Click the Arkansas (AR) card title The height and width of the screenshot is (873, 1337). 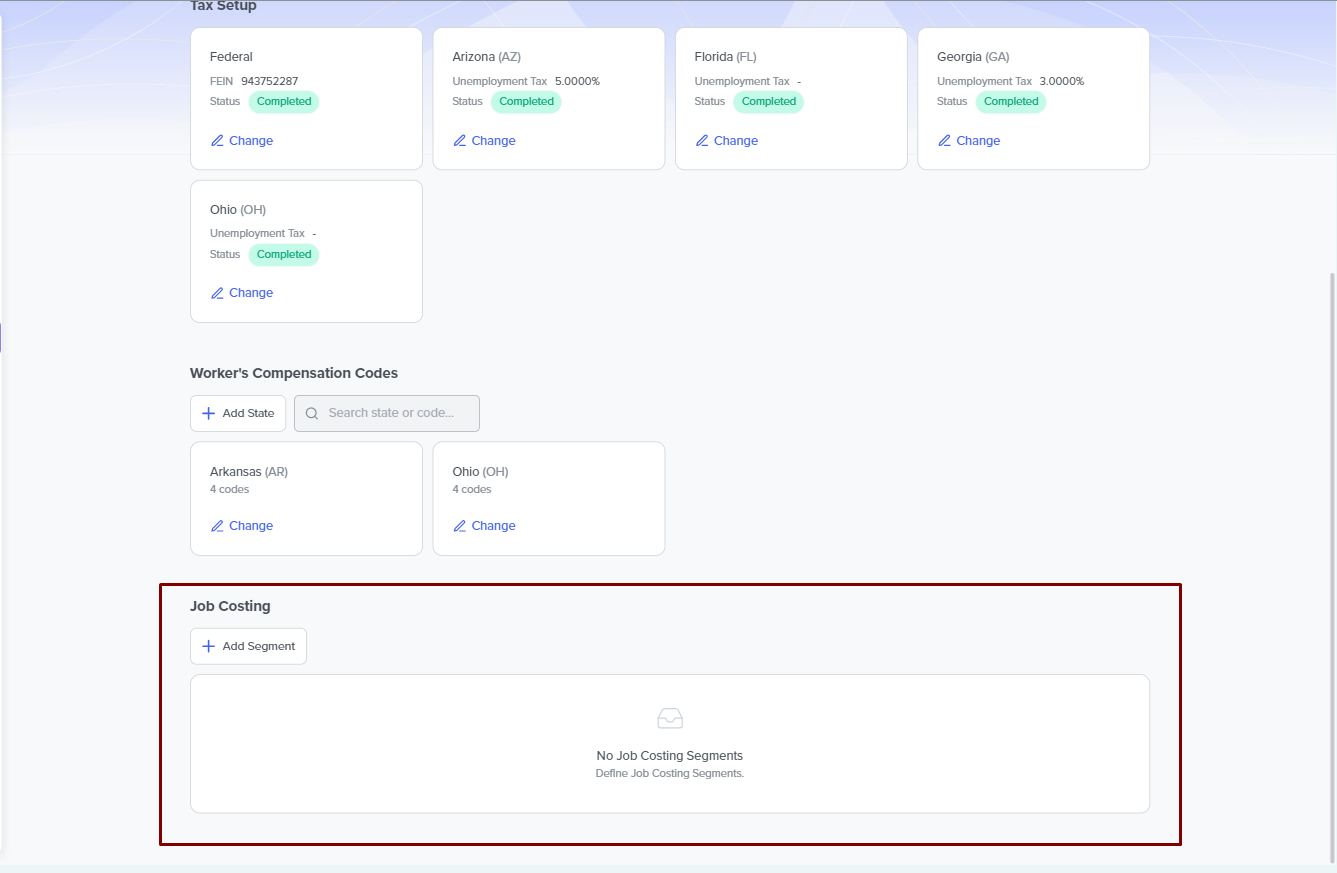(x=249, y=472)
